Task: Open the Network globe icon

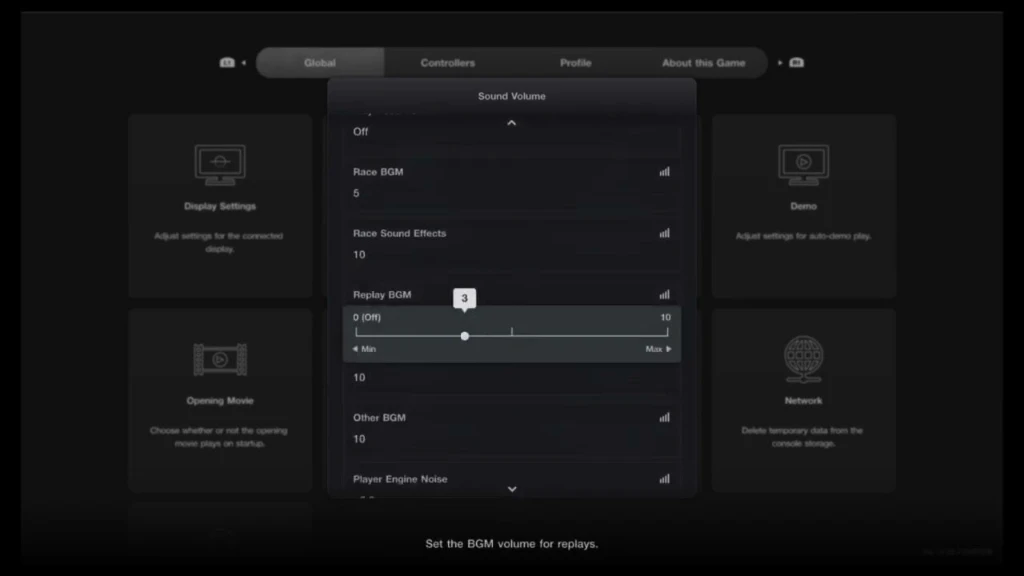Action: 803,359
